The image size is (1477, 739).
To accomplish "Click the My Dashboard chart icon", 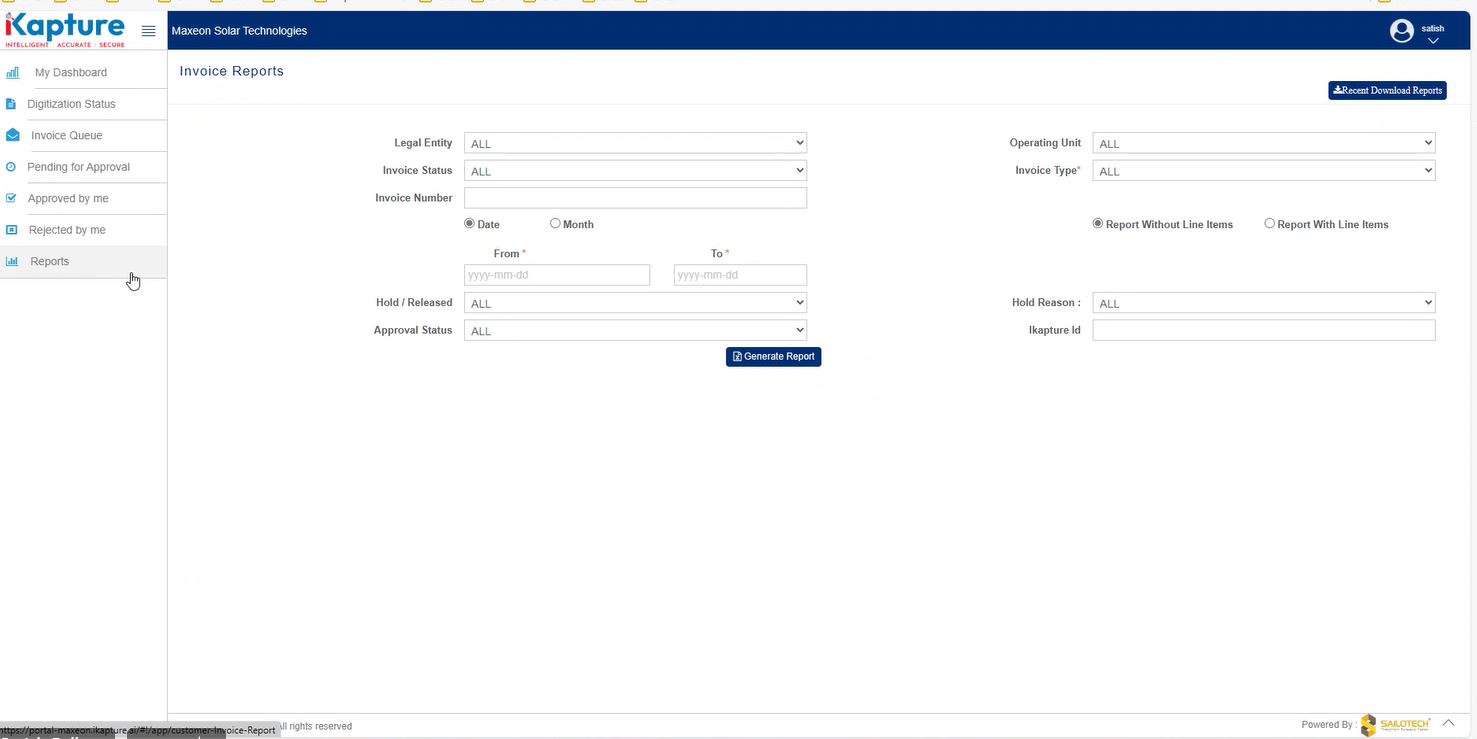I will click(x=12, y=72).
